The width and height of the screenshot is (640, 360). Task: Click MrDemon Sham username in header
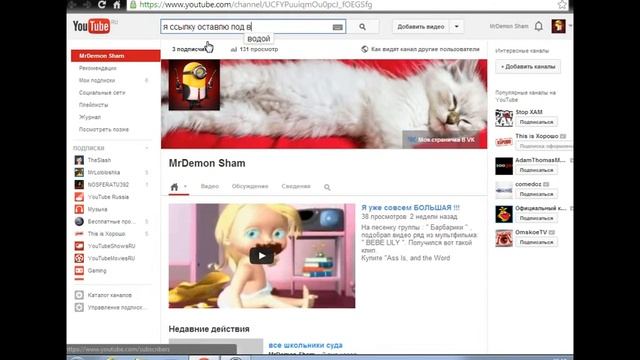pyautogui.click(x=509, y=27)
